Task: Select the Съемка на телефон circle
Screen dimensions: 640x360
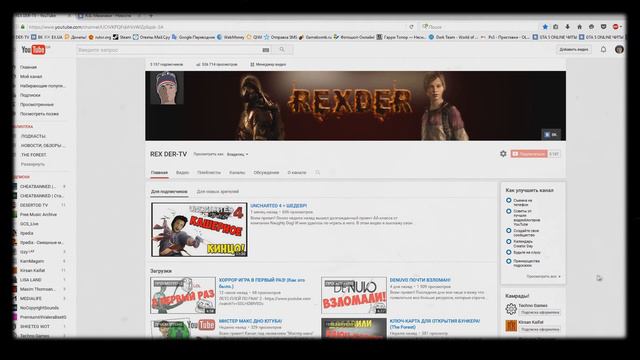Action: (x=509, y=200)
